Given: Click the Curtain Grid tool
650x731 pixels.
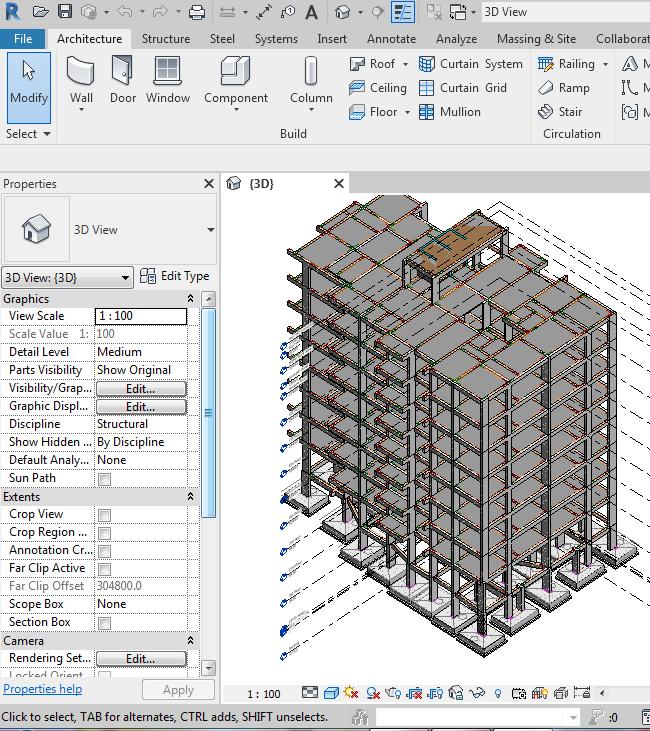Looking at the screenshot, I should (463, 88).
